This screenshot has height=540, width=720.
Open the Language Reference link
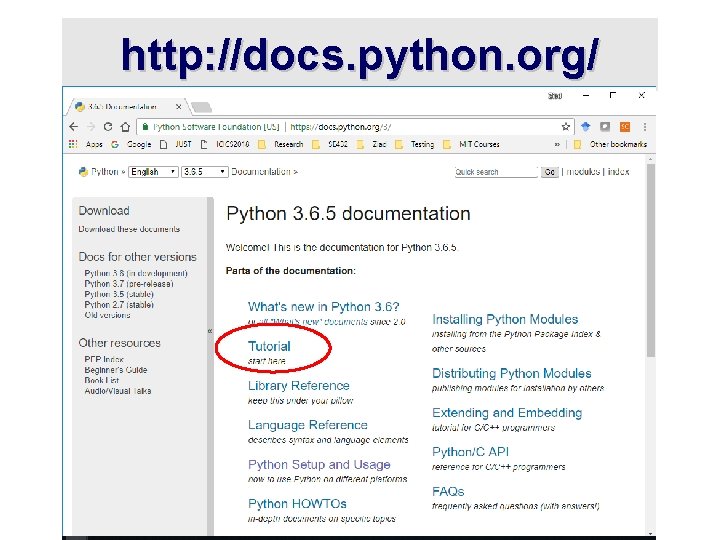tap(308, 425)
